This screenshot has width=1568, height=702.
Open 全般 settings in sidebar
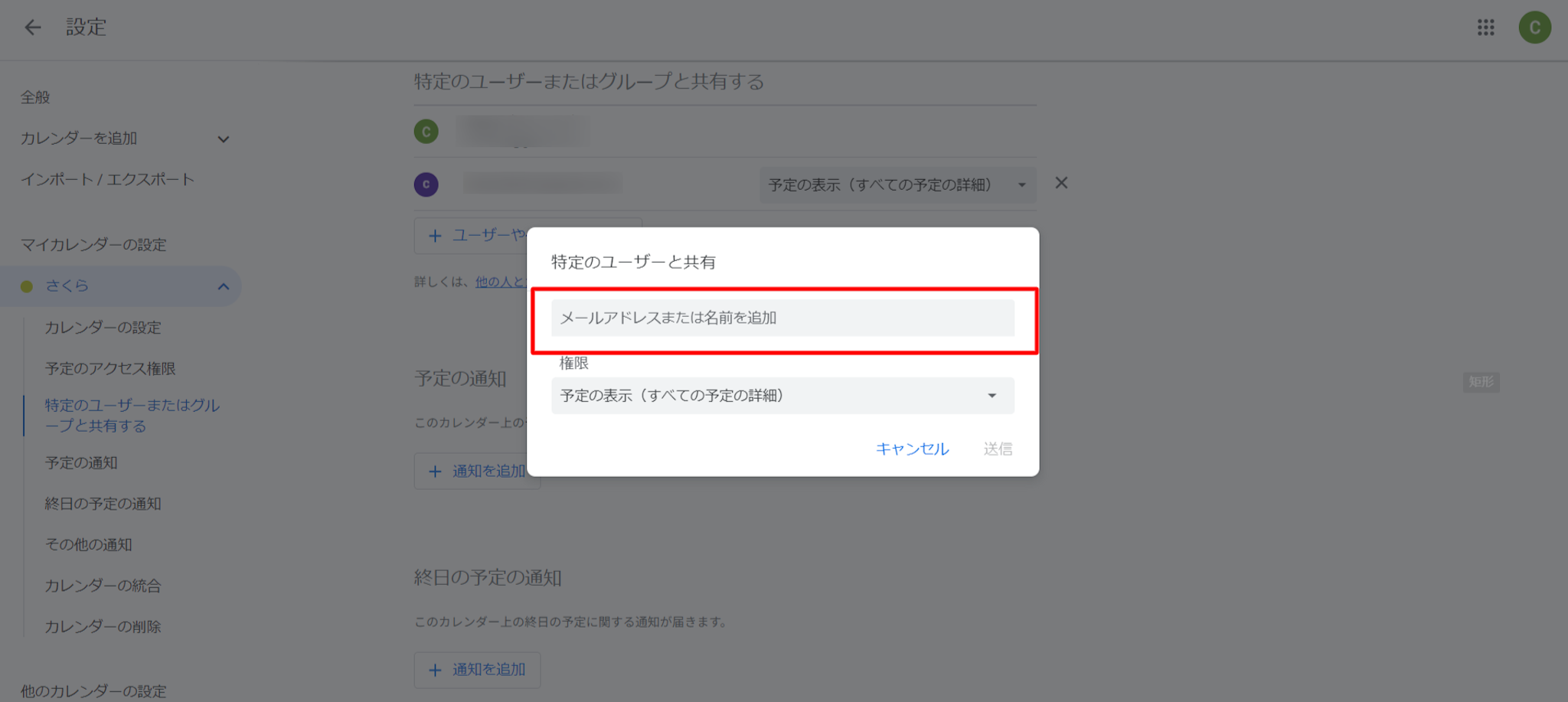tap(35, 97)
